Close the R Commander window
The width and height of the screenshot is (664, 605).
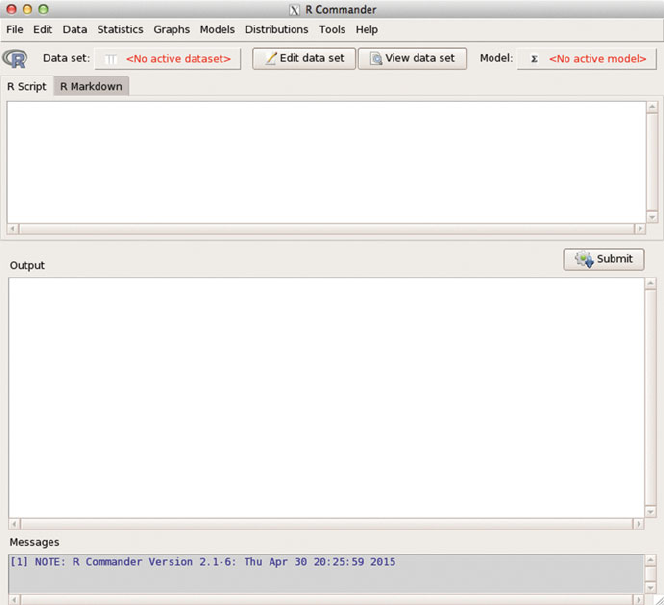pyautogui.click(x=11, y=9)
